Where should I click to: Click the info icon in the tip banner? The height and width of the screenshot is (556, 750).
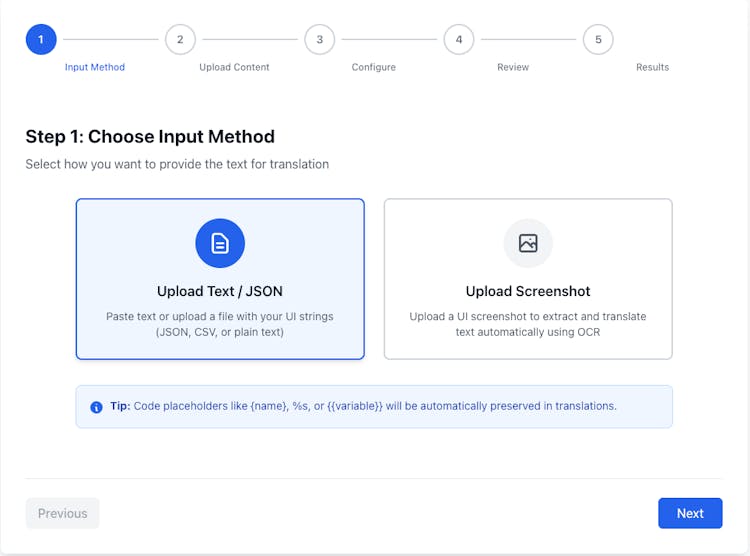click(x=96, y=407)
